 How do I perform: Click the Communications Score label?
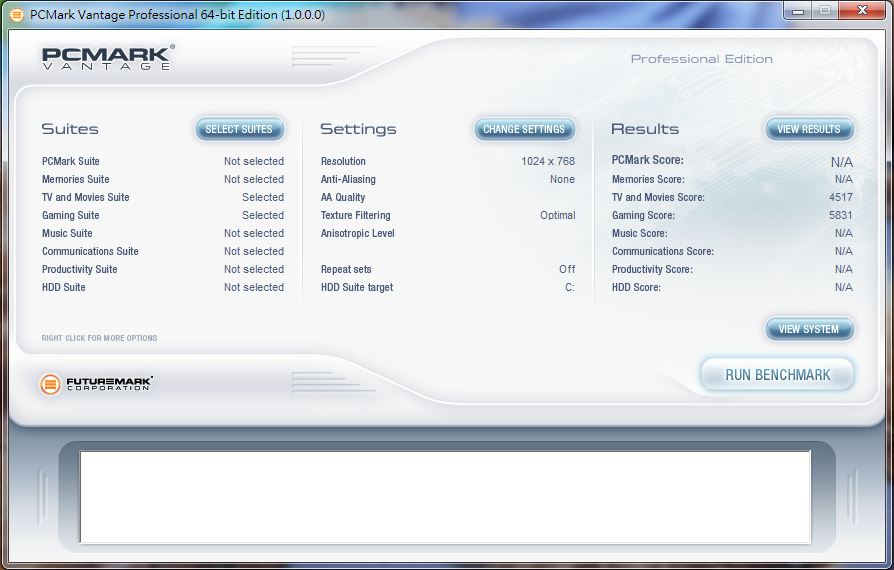point(663,251)
